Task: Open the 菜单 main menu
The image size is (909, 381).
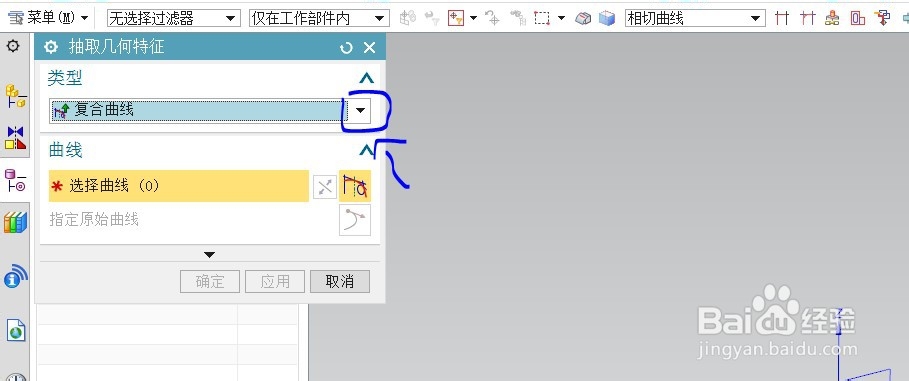Action: click(x=49, y=18)
